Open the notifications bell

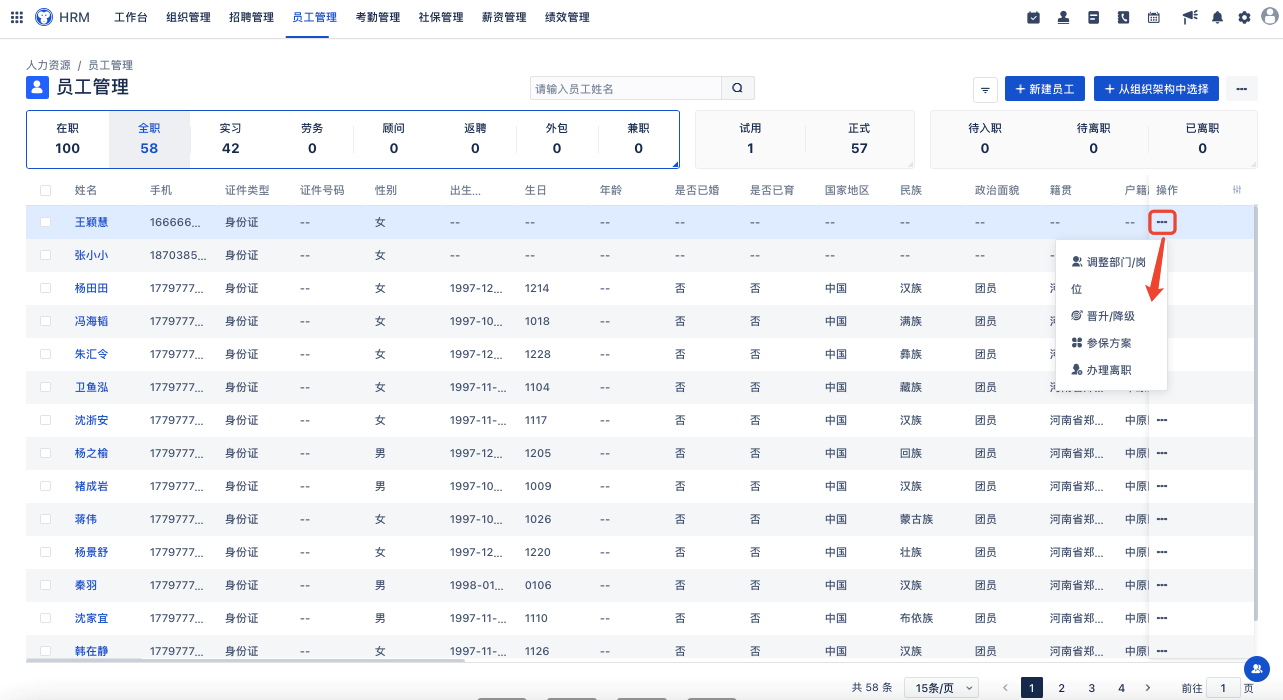click(x=1217, y=17)
